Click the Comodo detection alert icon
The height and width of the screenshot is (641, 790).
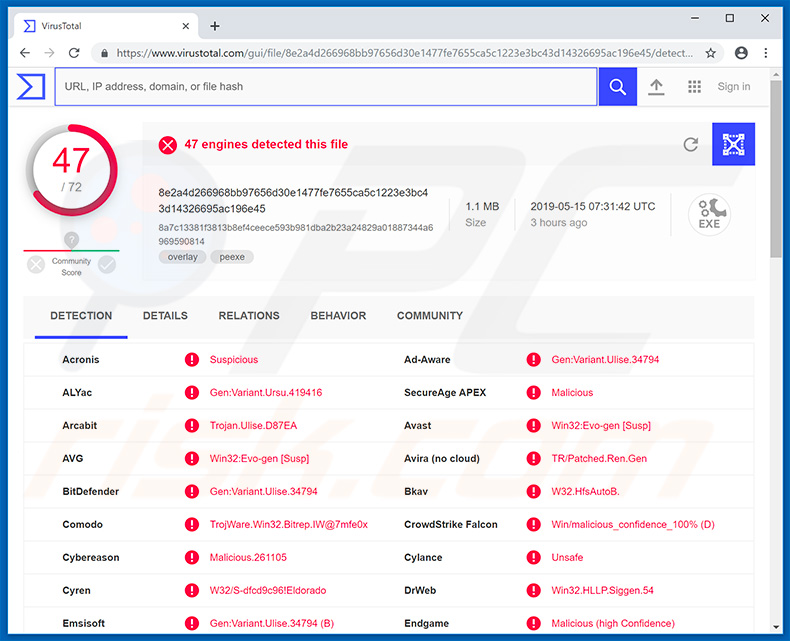coord(191,525)
